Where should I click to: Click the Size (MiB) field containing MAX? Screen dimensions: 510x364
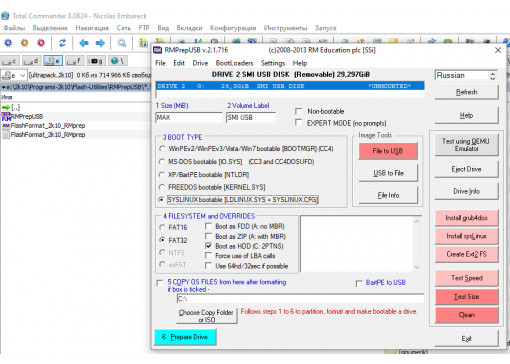[188, 117]
